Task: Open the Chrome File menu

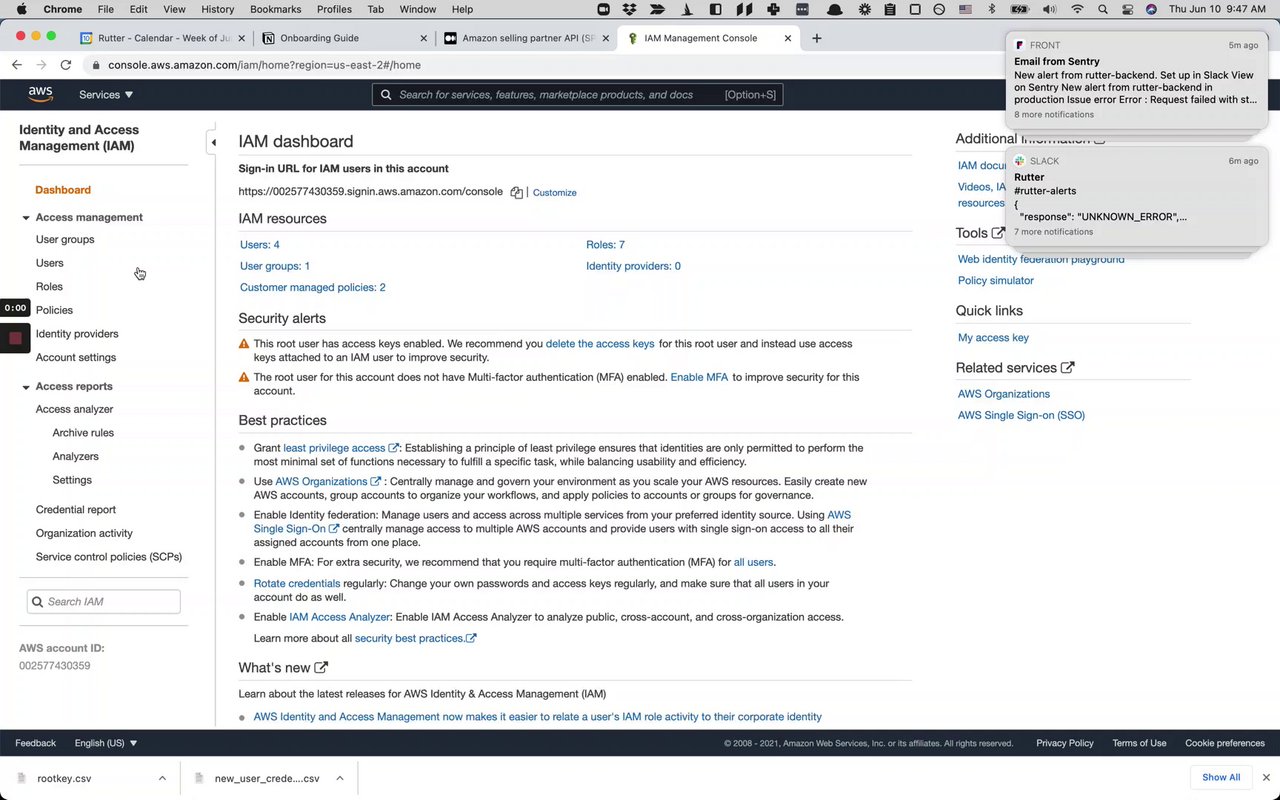Action: (107, 9)
